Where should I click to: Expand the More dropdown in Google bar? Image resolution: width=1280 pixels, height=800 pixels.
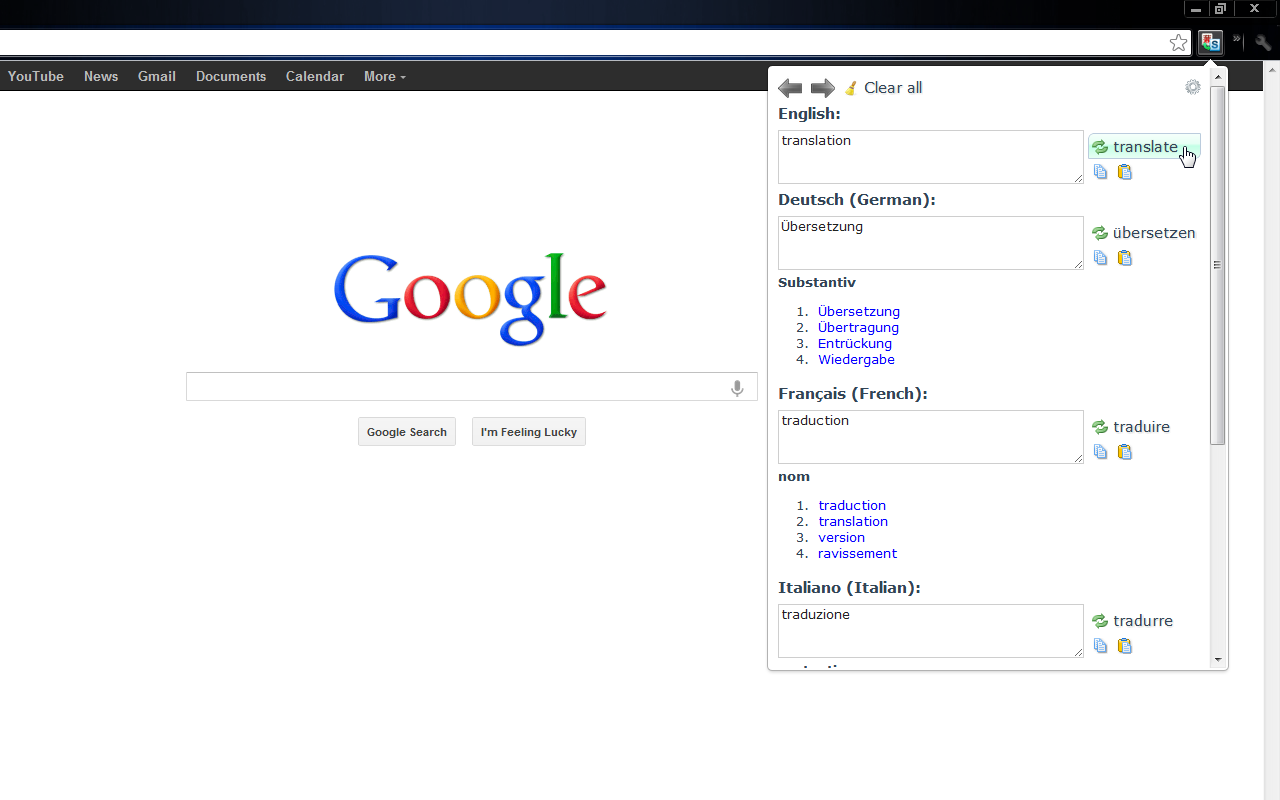click(384, 76)
